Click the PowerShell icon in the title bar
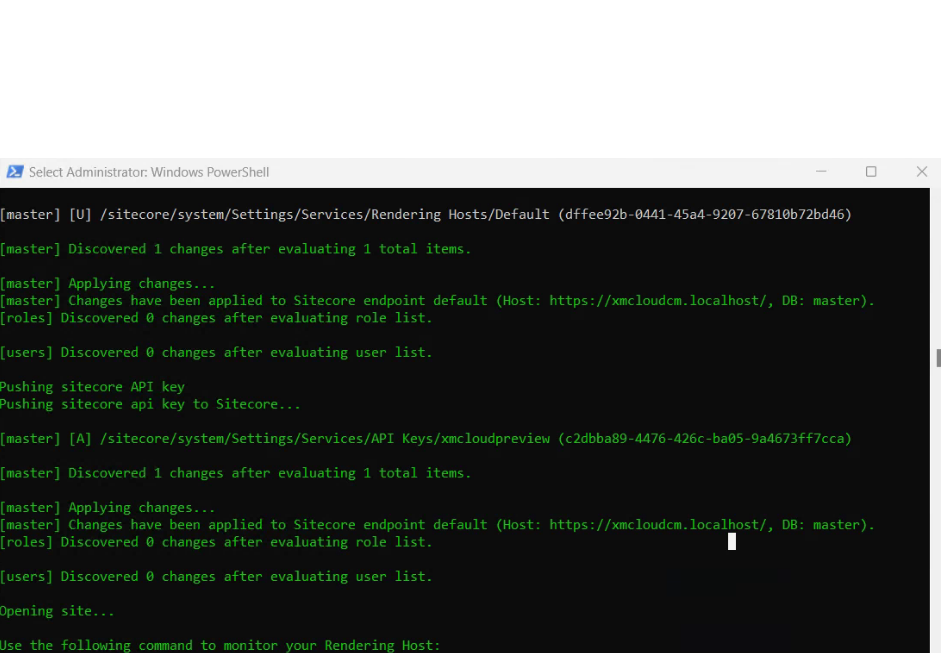The height and width of the screenshot is (653, 942). (x=14, y=172)
